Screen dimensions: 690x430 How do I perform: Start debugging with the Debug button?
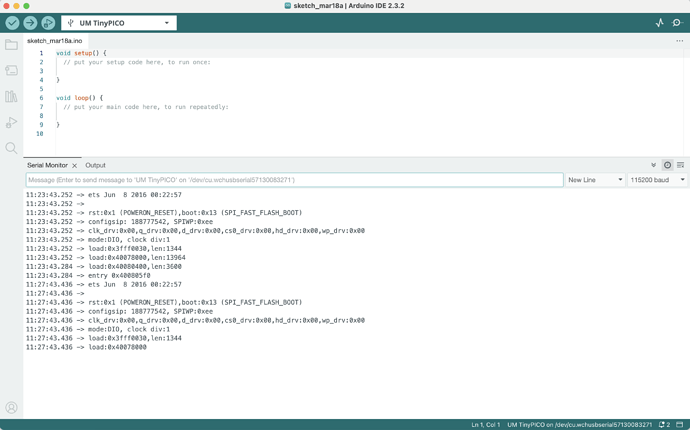[x=48, y=23]
